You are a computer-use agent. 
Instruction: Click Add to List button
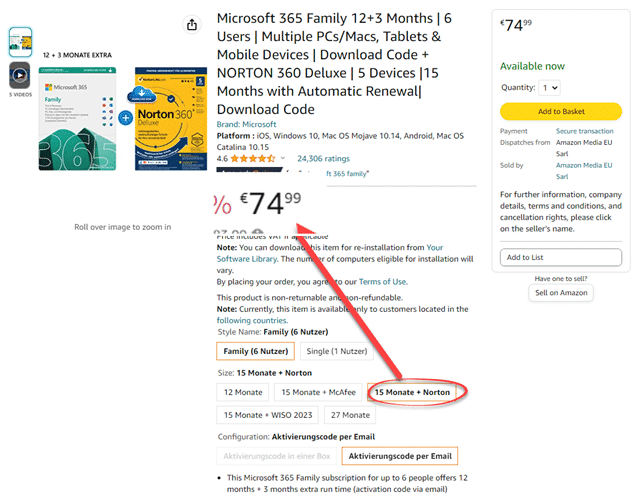[560, 257]
